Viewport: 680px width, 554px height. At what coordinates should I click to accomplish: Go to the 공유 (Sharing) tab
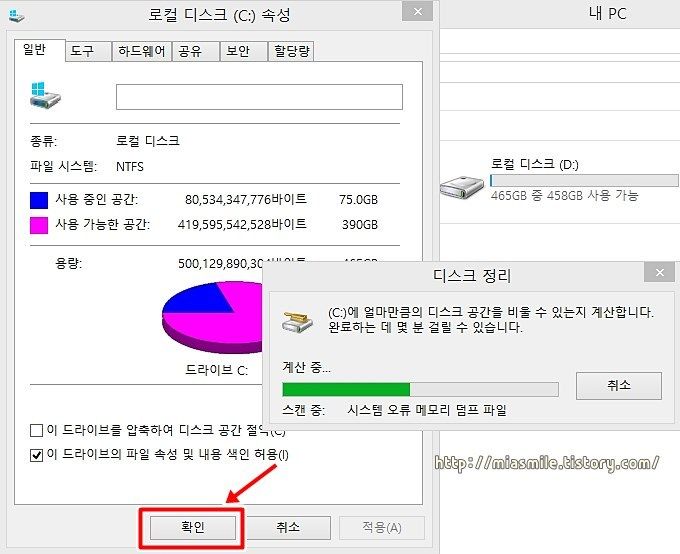(196, 52)
